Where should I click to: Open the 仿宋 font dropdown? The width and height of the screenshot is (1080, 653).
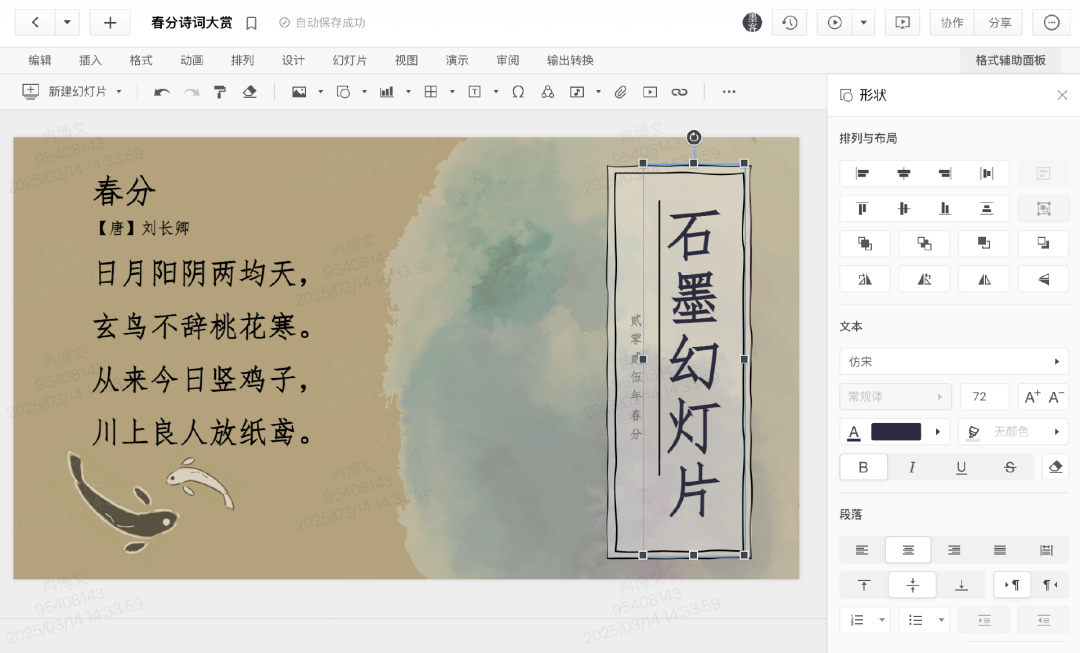(x=953, y=361)
